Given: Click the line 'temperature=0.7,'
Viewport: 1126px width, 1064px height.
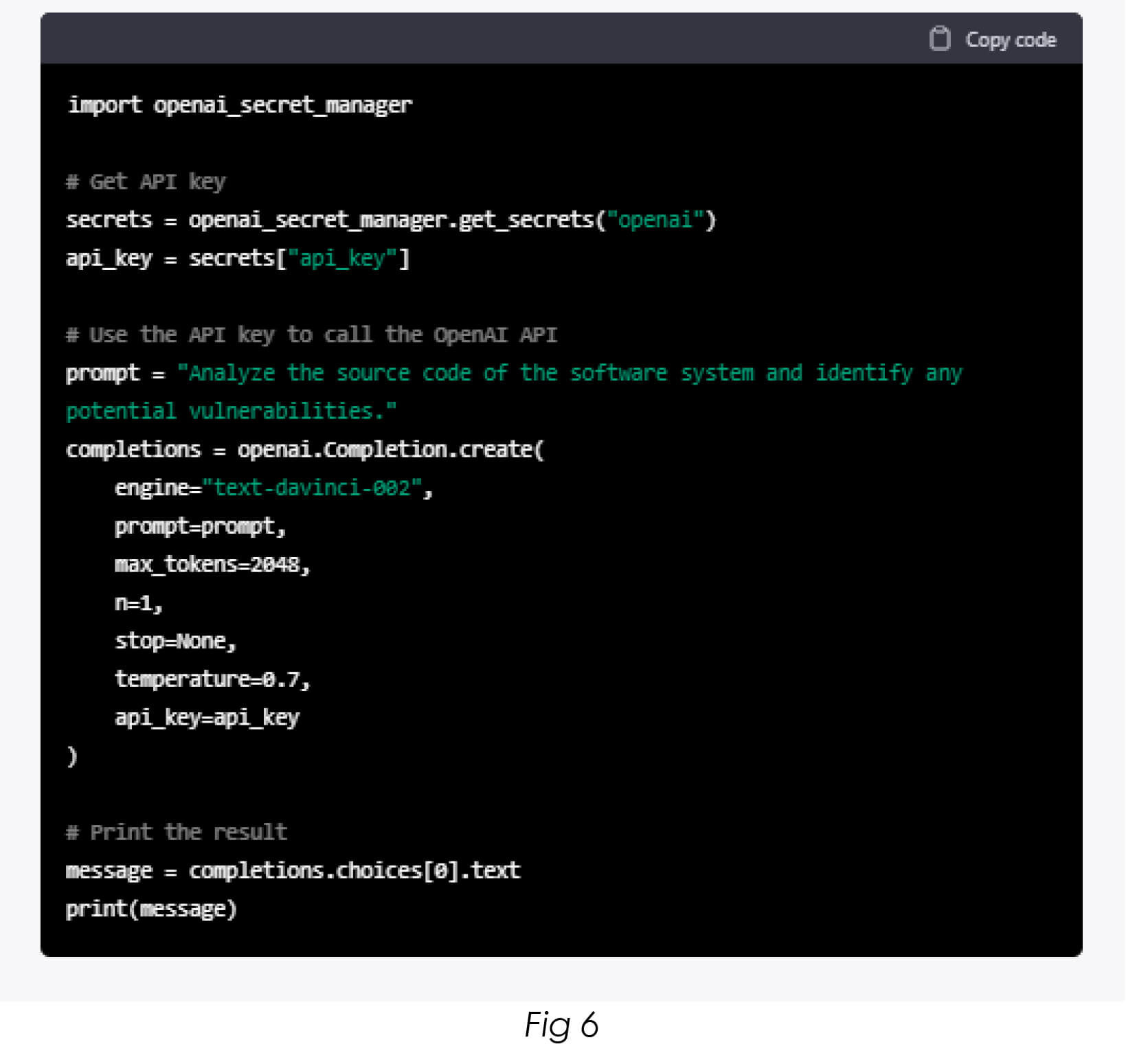Looking at the screenshot, I should click(212, 679).
